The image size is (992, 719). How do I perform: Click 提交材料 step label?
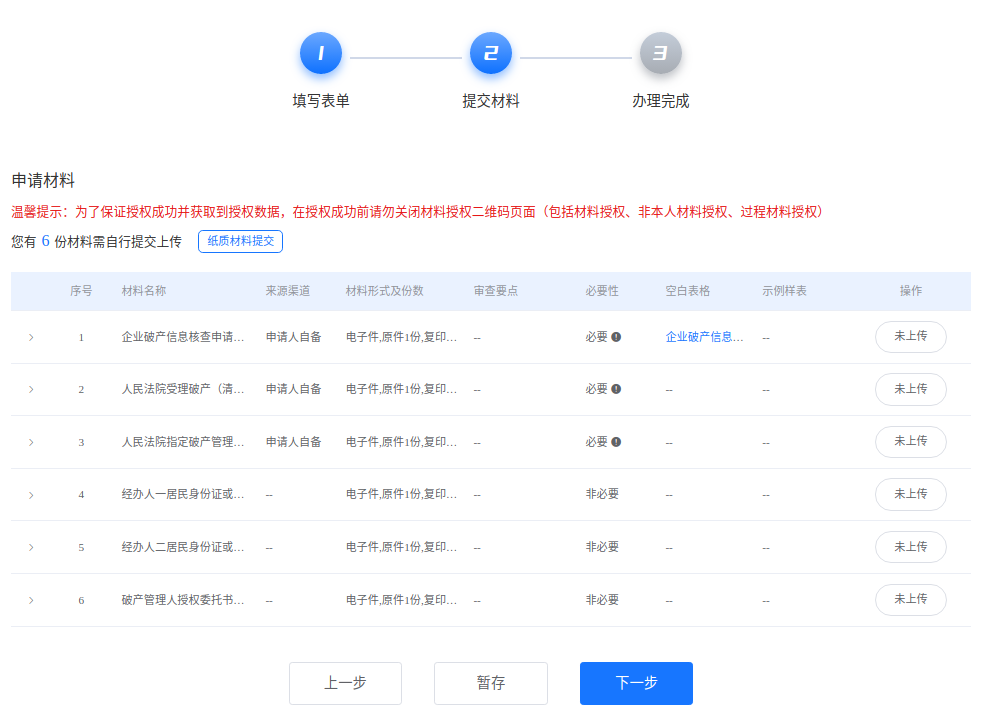pos(490,101)
